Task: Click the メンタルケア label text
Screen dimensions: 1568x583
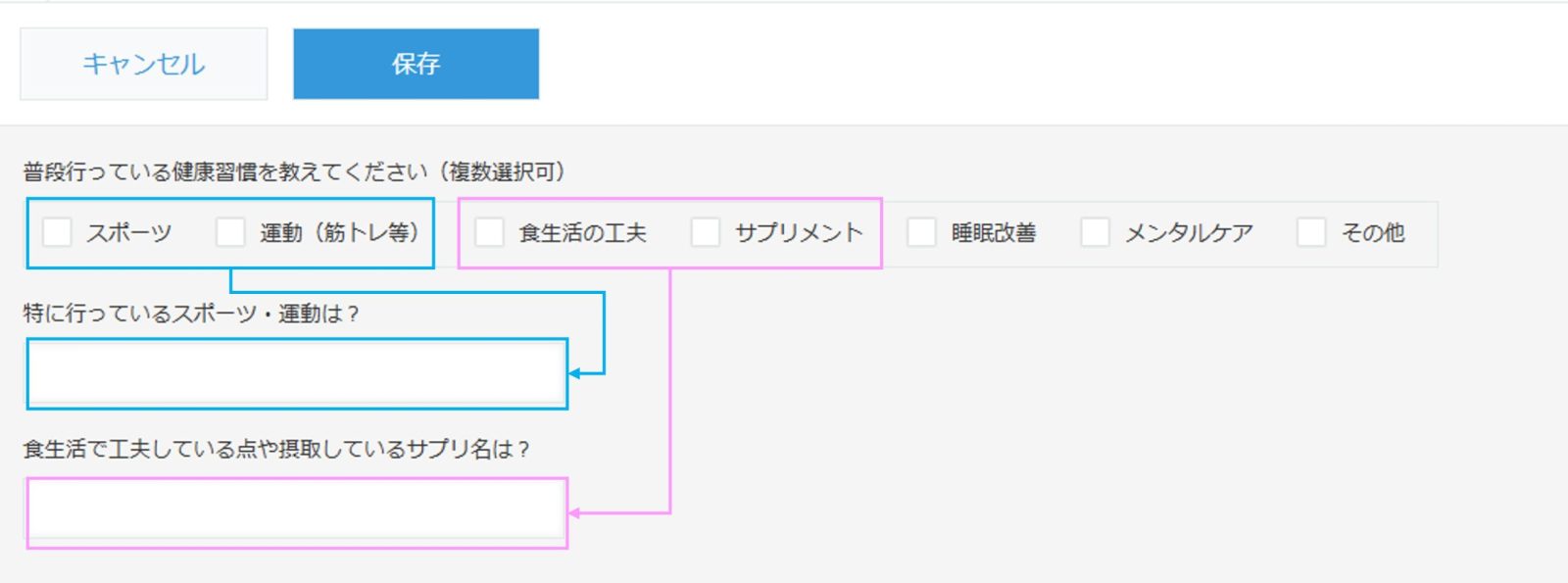Action: click(1189, 233)
